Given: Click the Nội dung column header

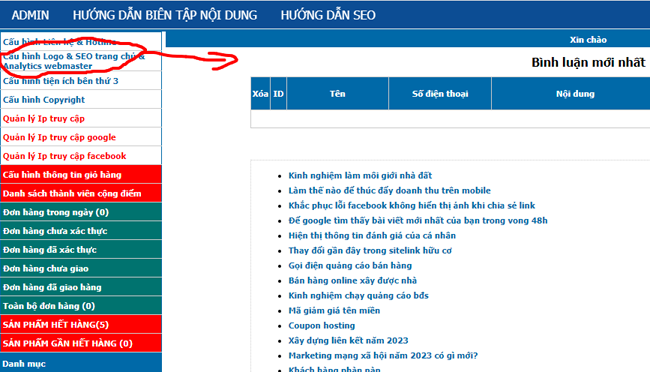Looking at the screenshot, I should (575, 94).
